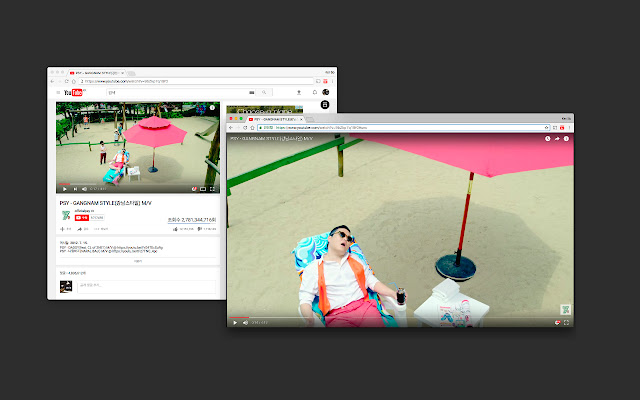Screen dimensions: 640x400
Task: Select the PSY Gangnam Style tab in front window
Action: point(276,119)
